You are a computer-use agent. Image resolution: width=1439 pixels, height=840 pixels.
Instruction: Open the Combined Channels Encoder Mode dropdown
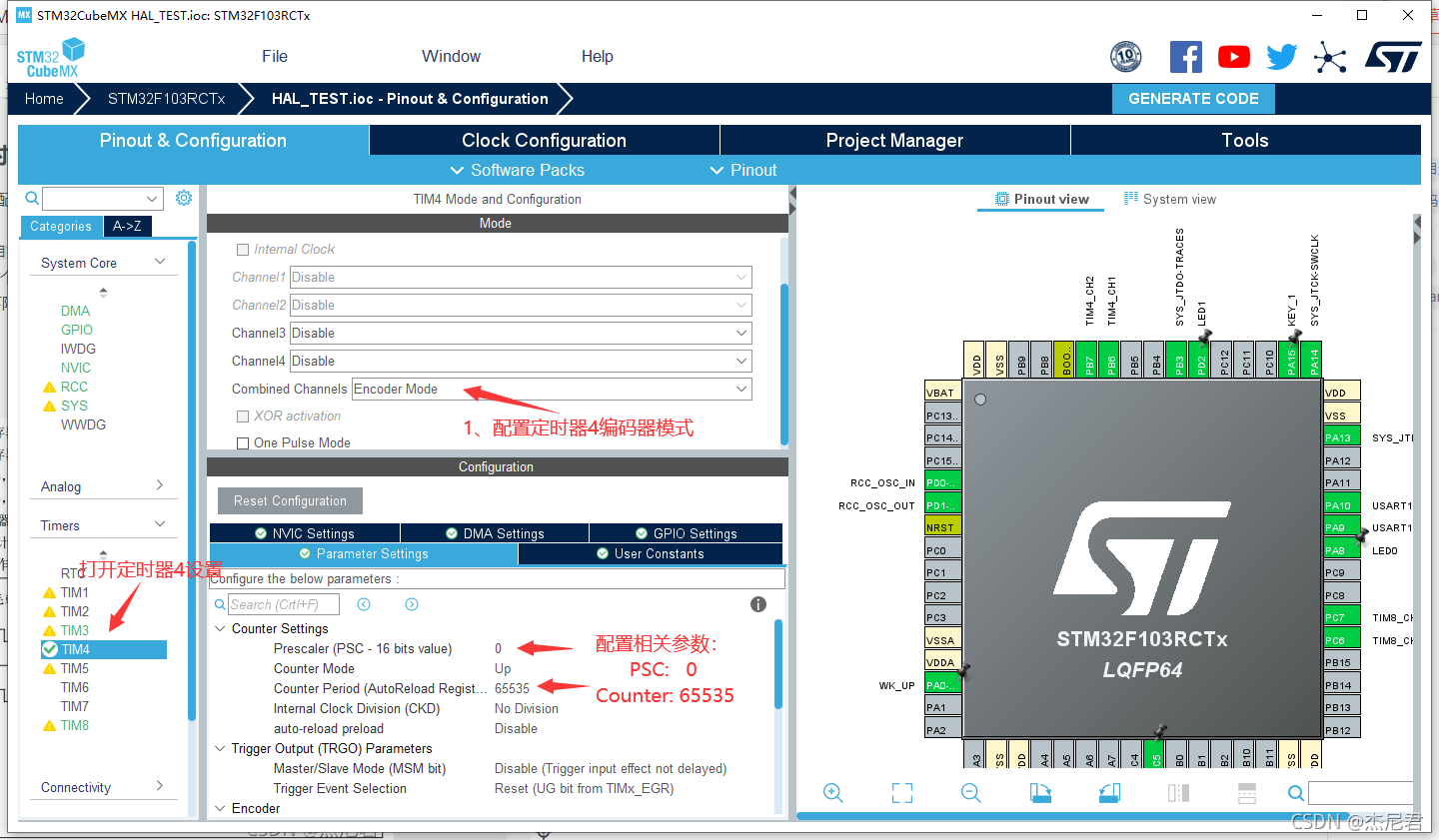click(x=552, y=390)
